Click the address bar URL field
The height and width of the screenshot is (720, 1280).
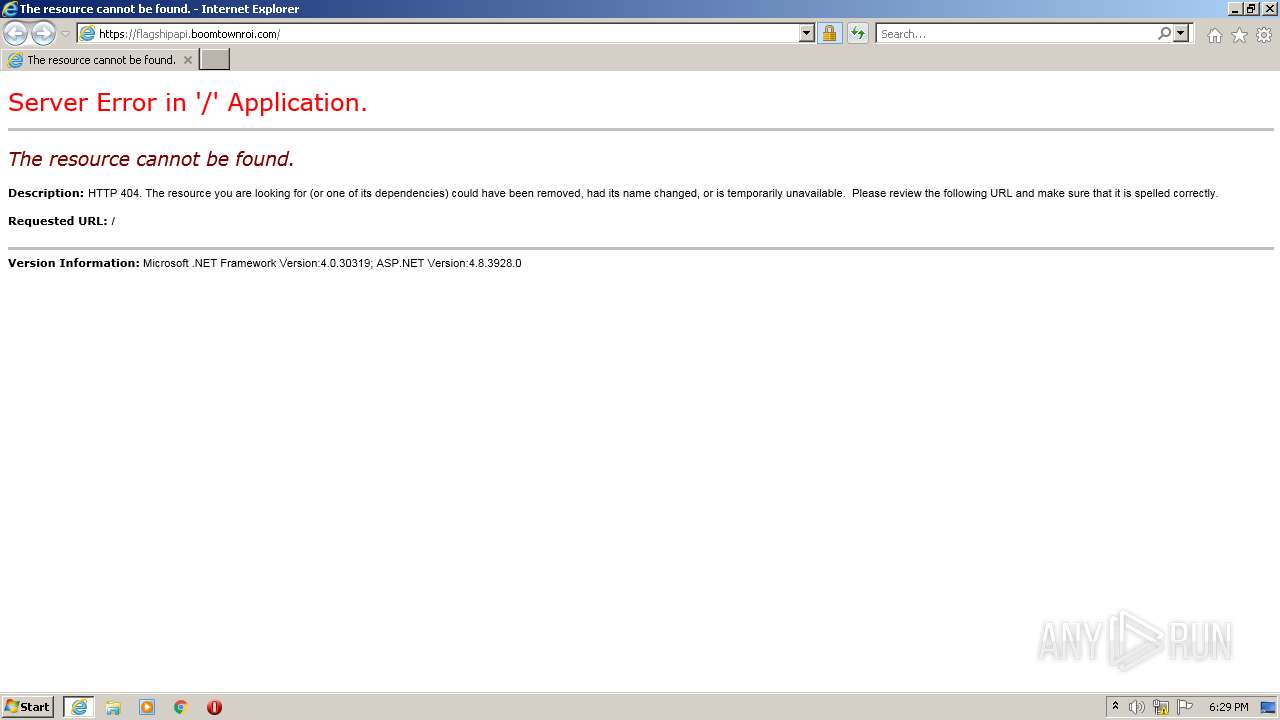[438, 34]
